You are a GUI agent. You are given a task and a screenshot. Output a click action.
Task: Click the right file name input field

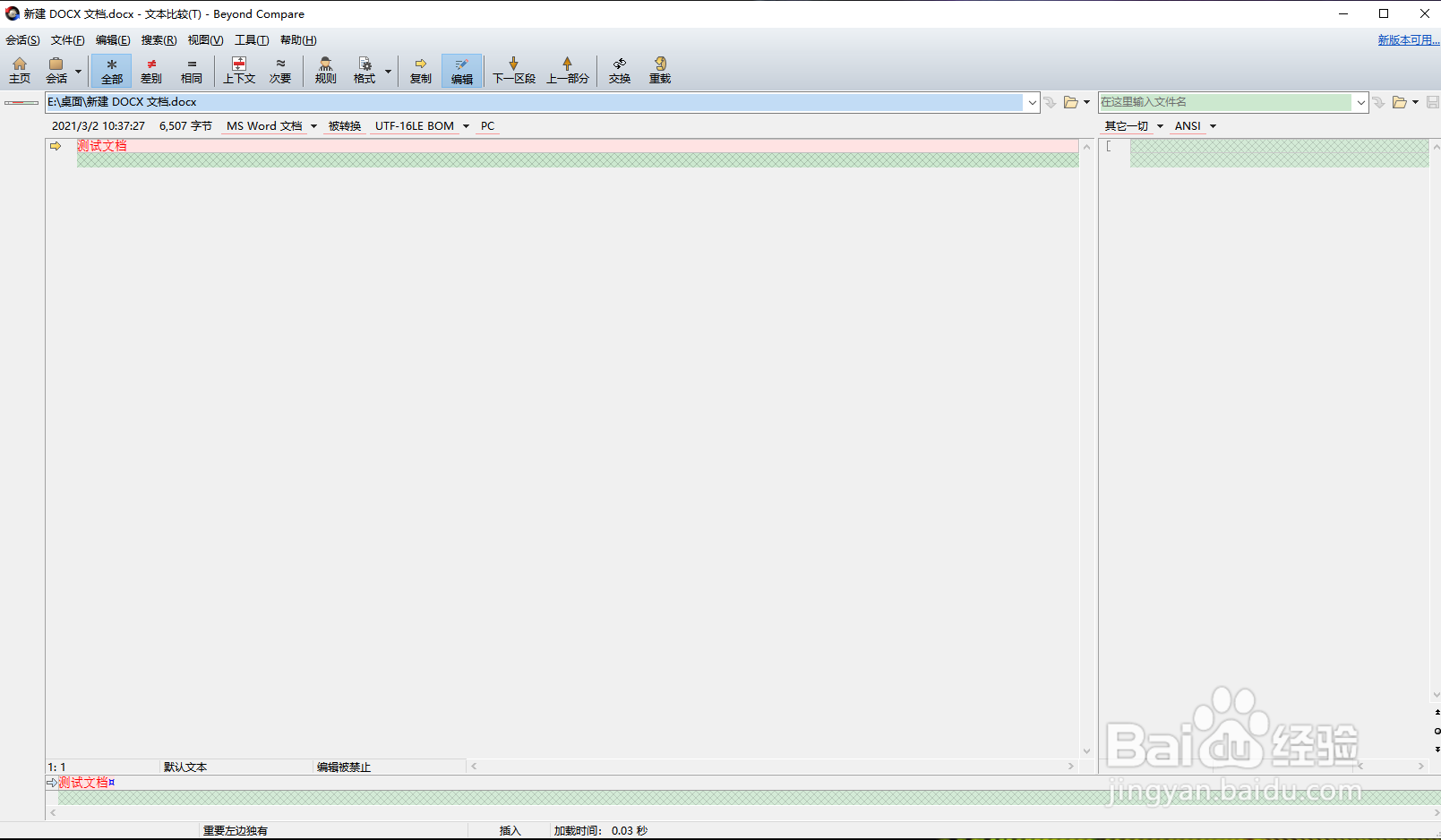coord(1225,102)
